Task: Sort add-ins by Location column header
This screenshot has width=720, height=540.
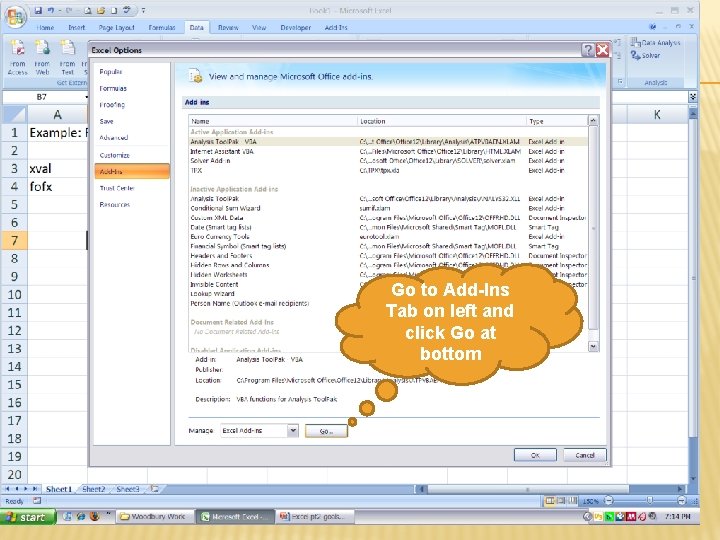Action: (442, 121)
